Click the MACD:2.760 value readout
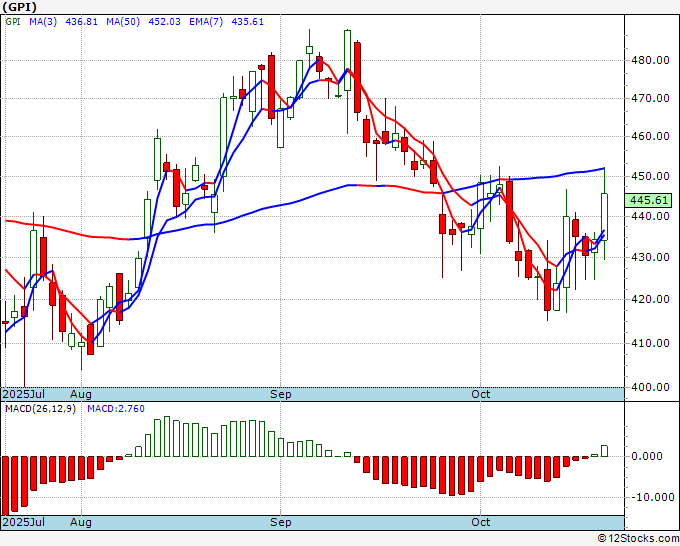 coord(116,409)
